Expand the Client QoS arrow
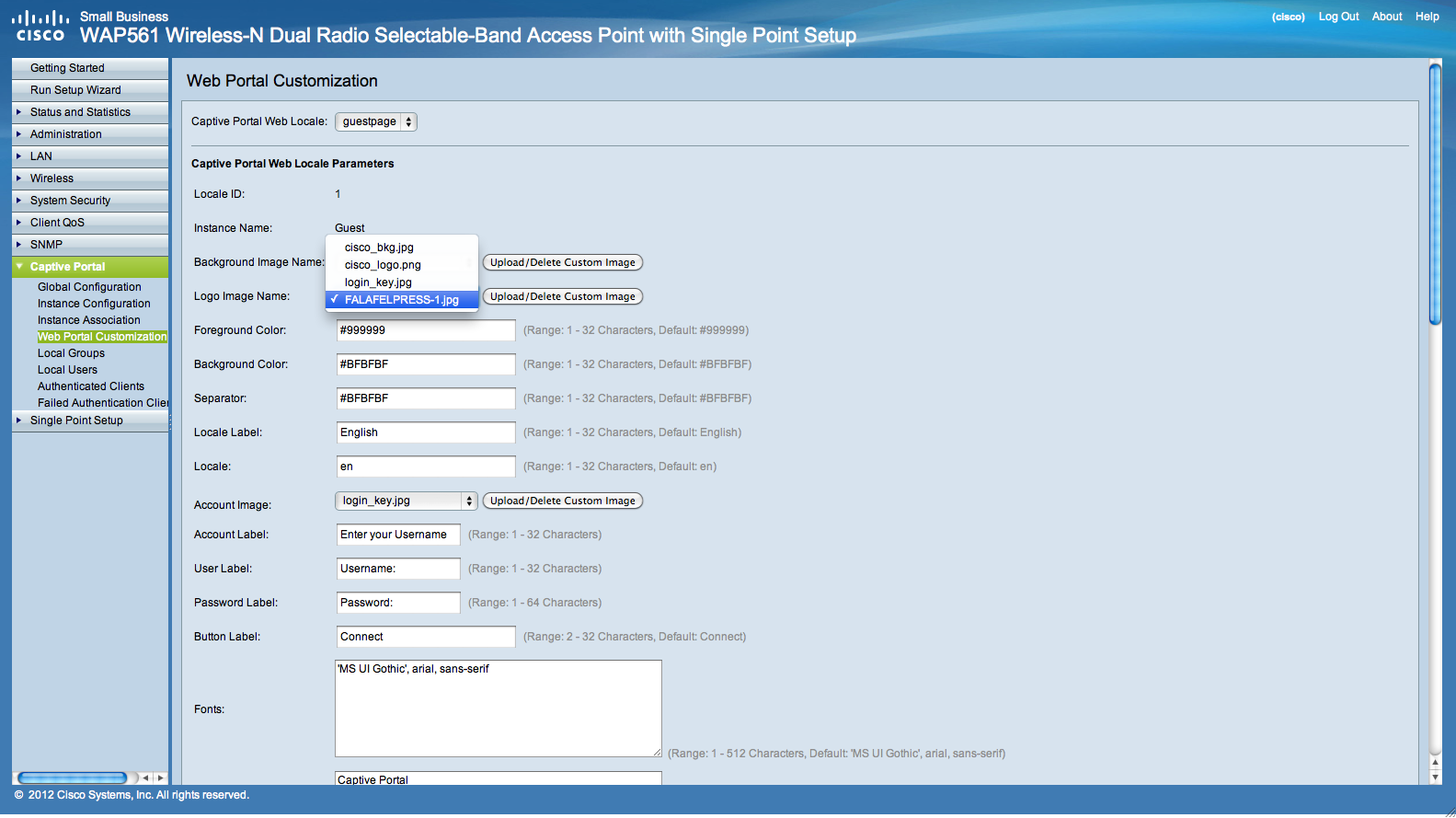 tap(18, 222)
